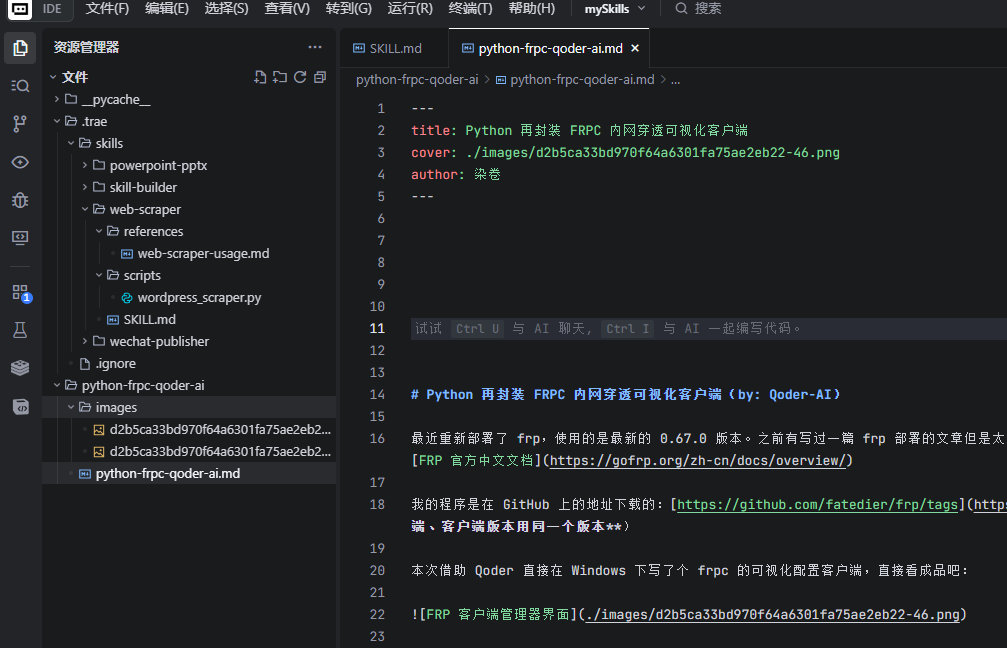
Task: Click the gofrp.org docs link
Action: tap(698, 460)
